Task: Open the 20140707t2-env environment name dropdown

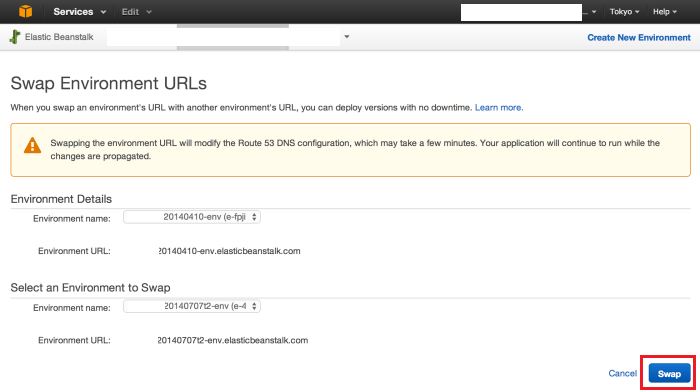Action: [192, 306]
